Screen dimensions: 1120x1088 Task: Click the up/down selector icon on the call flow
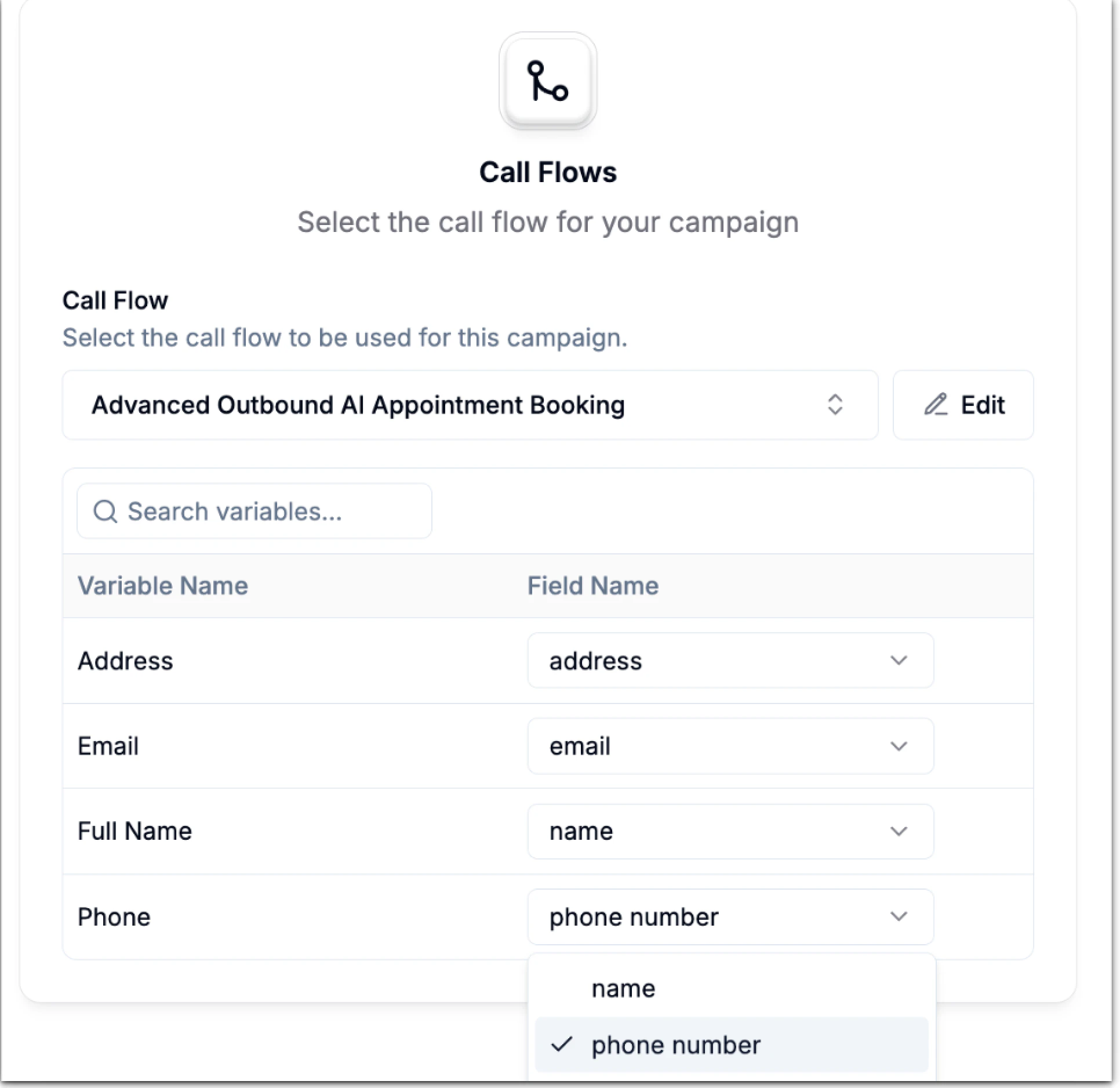(835, 405)
